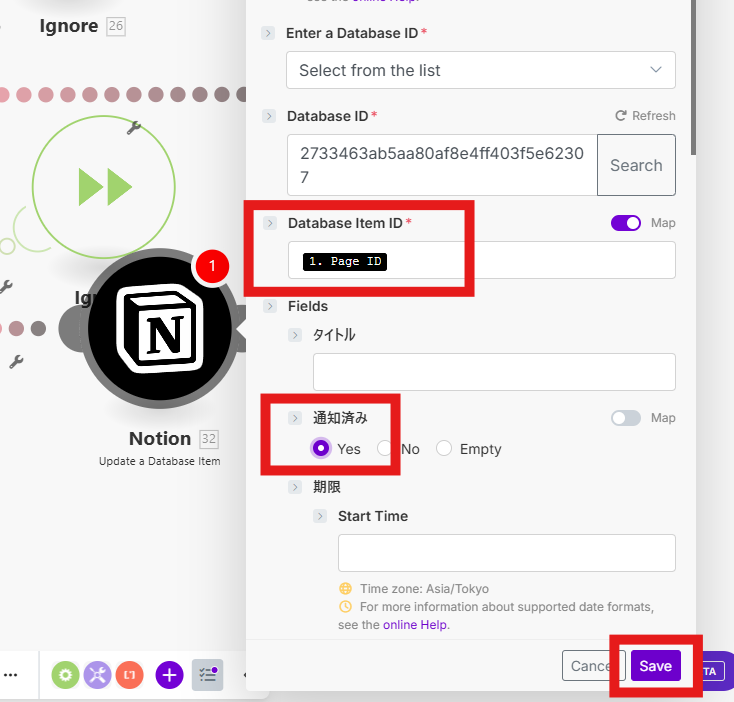Image resolution: width=734 pixels, height=702 pixels.
Task: Click the green gear icon in bottom toolbar
Action: tap(66, 675)
